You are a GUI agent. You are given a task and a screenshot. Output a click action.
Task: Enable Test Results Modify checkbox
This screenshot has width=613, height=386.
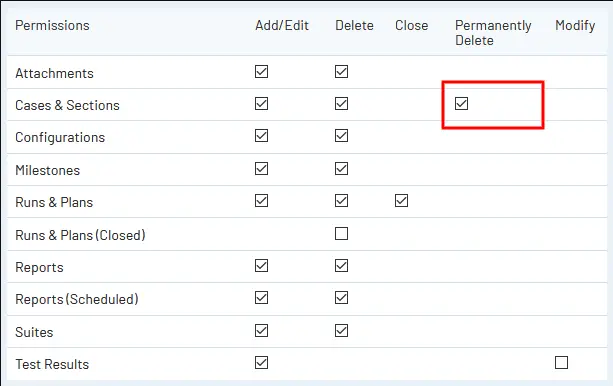click(x=561, y=363)
